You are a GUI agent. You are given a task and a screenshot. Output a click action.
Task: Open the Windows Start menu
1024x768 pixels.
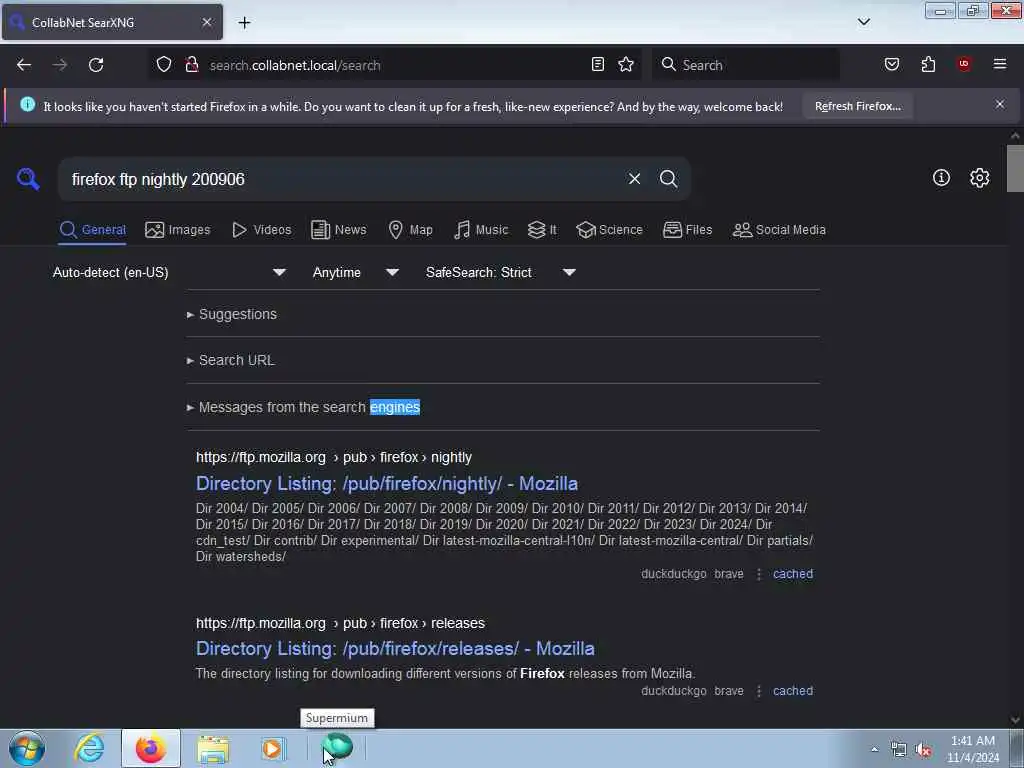point(27,748)
